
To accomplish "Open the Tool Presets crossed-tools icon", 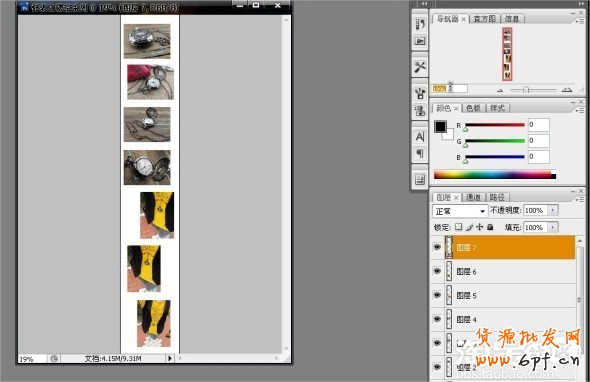I will [x=420, y=67].
